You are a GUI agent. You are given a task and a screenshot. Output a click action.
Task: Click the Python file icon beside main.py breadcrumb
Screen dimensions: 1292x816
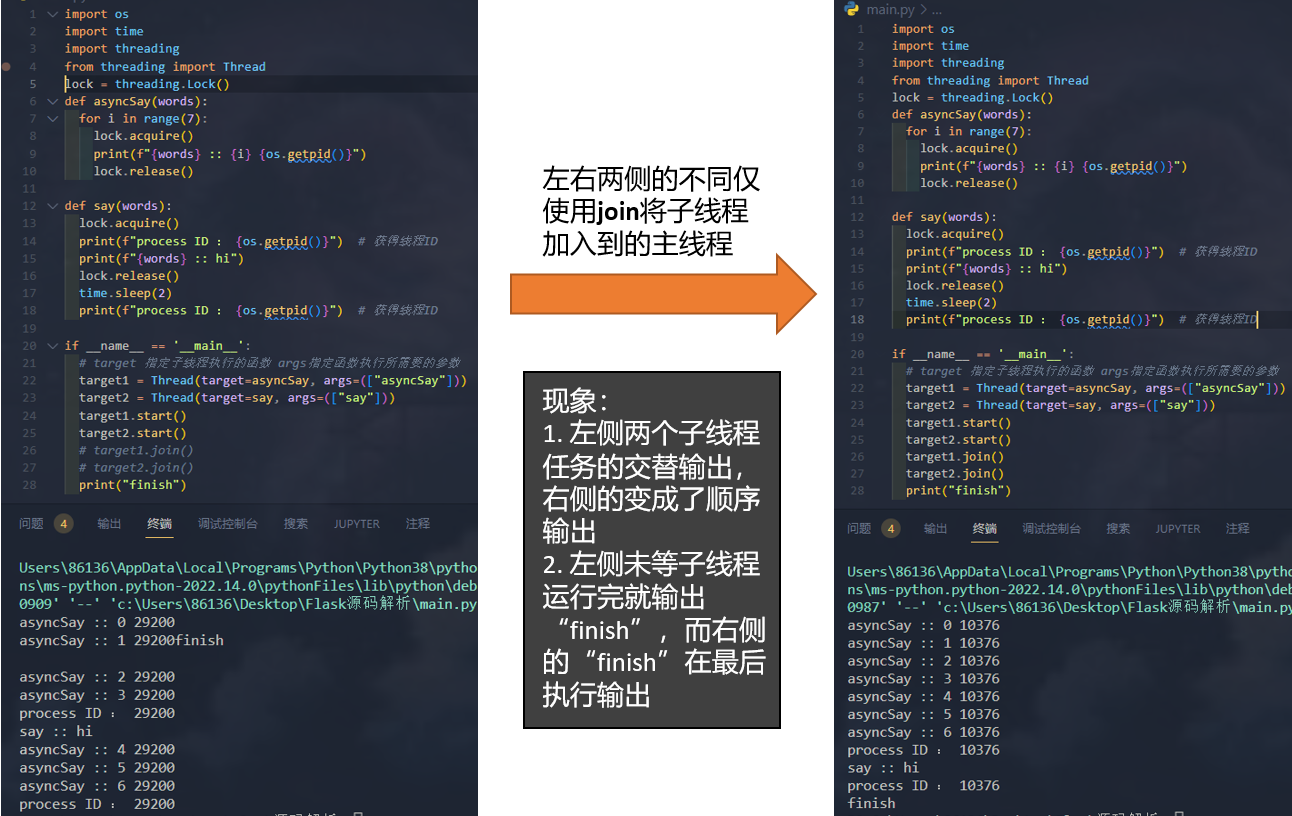point(852,9)
